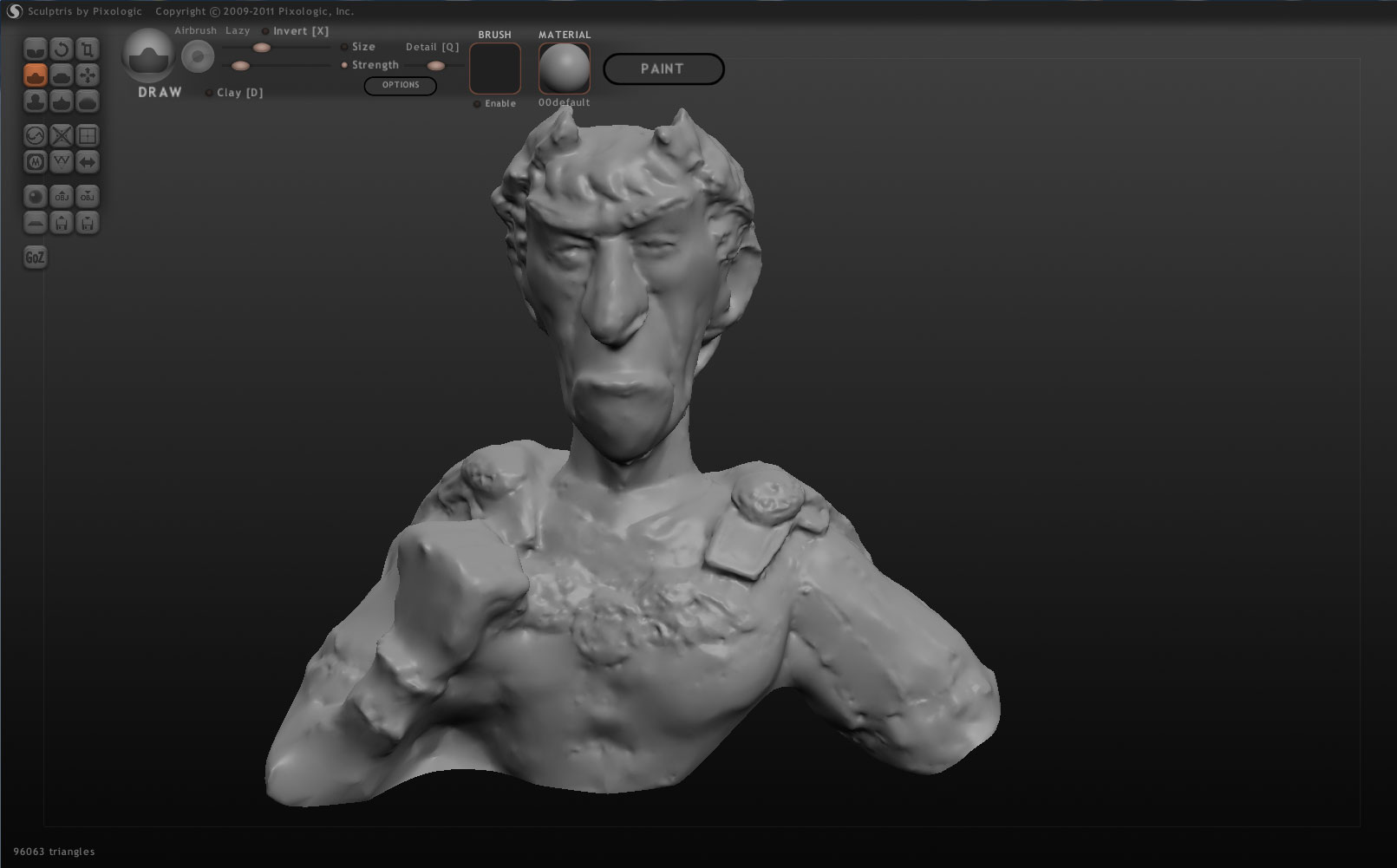Switch to the Grab tool
The image size is (1397, 868).
pyautogui.click(x=86, y=75)
